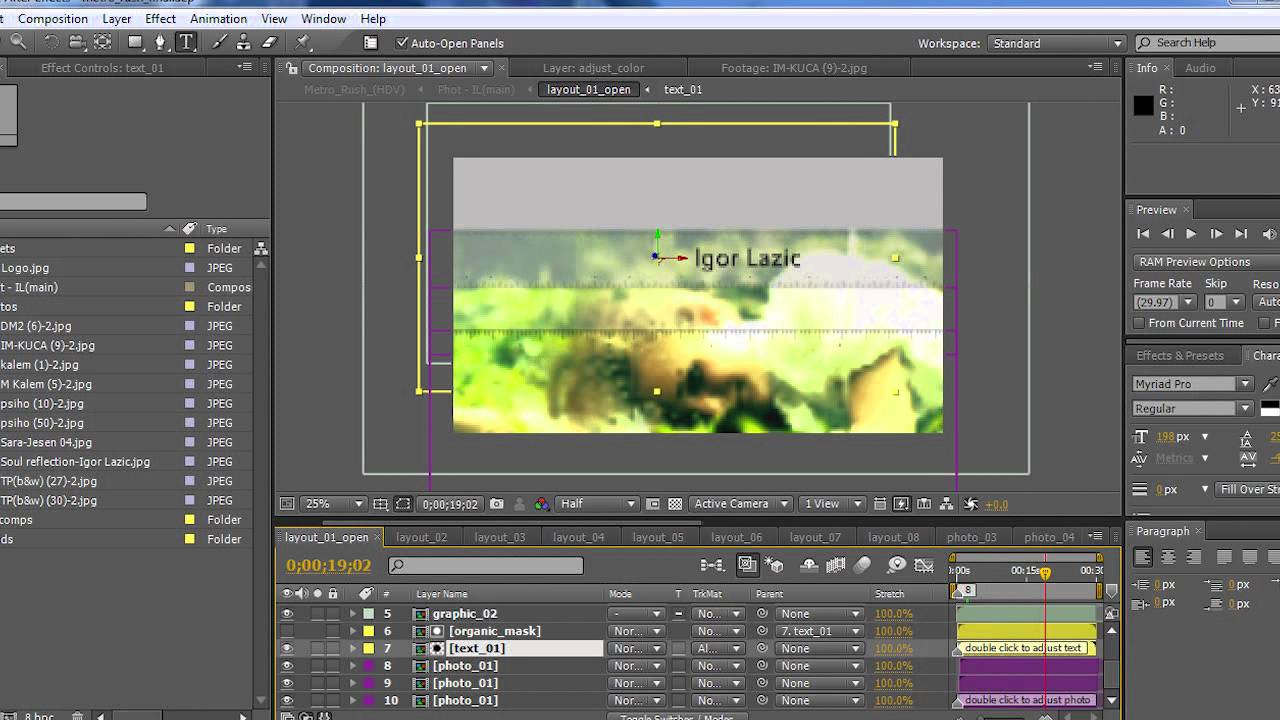This screenshot has height=720, width=1280.
Task: Switch to the photo_03 timeline tab
Action: (x=972, y=537)
